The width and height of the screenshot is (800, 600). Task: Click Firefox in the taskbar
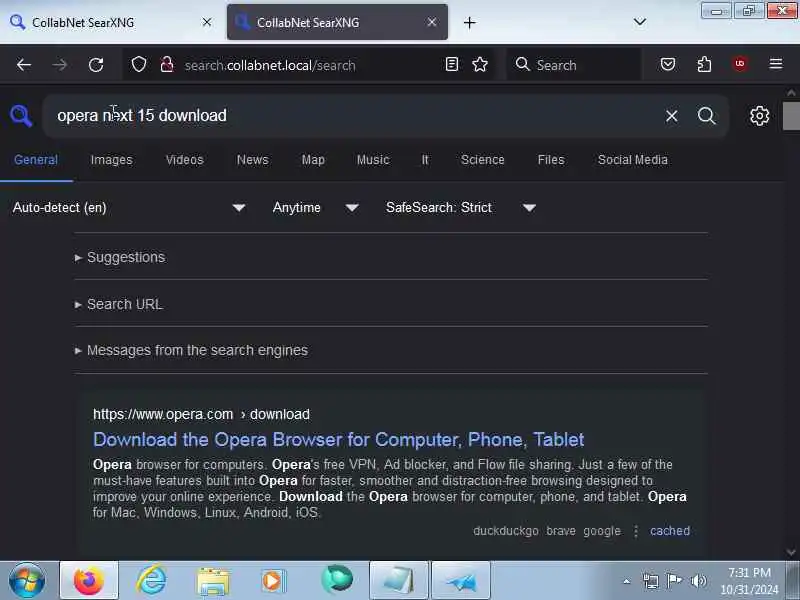[89, 580]
